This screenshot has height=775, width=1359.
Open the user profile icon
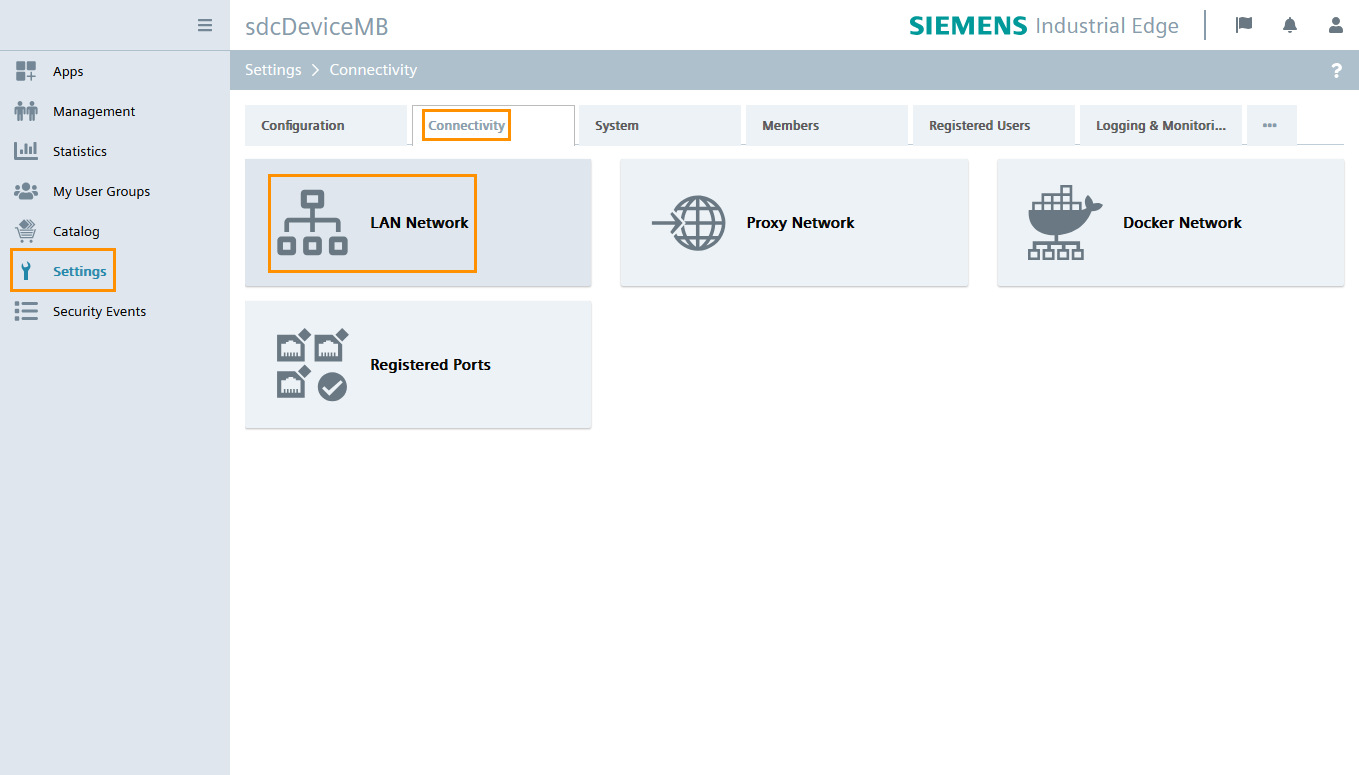(x=1336, y=25)
